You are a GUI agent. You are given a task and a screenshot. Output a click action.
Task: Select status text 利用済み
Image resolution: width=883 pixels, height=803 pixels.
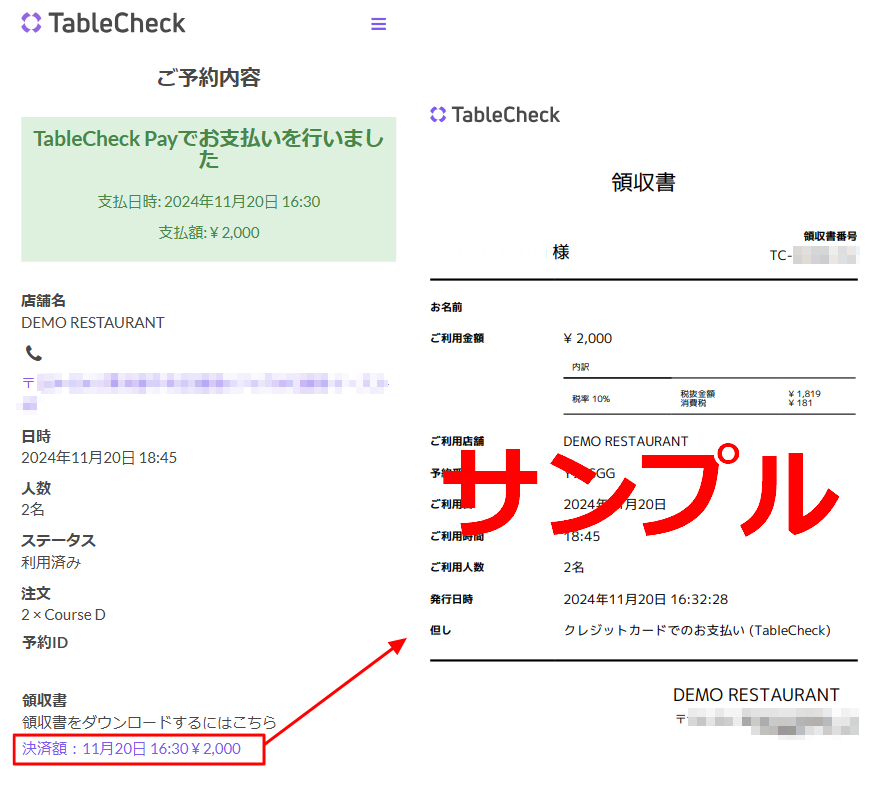pos(51,562)
